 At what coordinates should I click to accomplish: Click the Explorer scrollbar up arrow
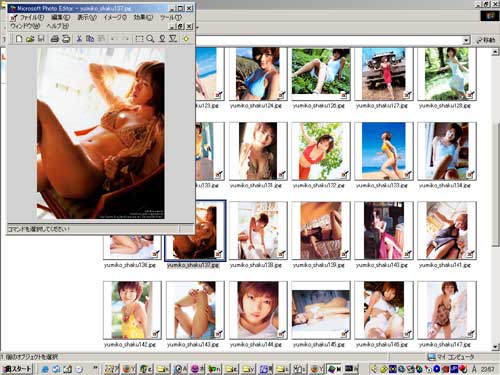[x=495, y=52]
